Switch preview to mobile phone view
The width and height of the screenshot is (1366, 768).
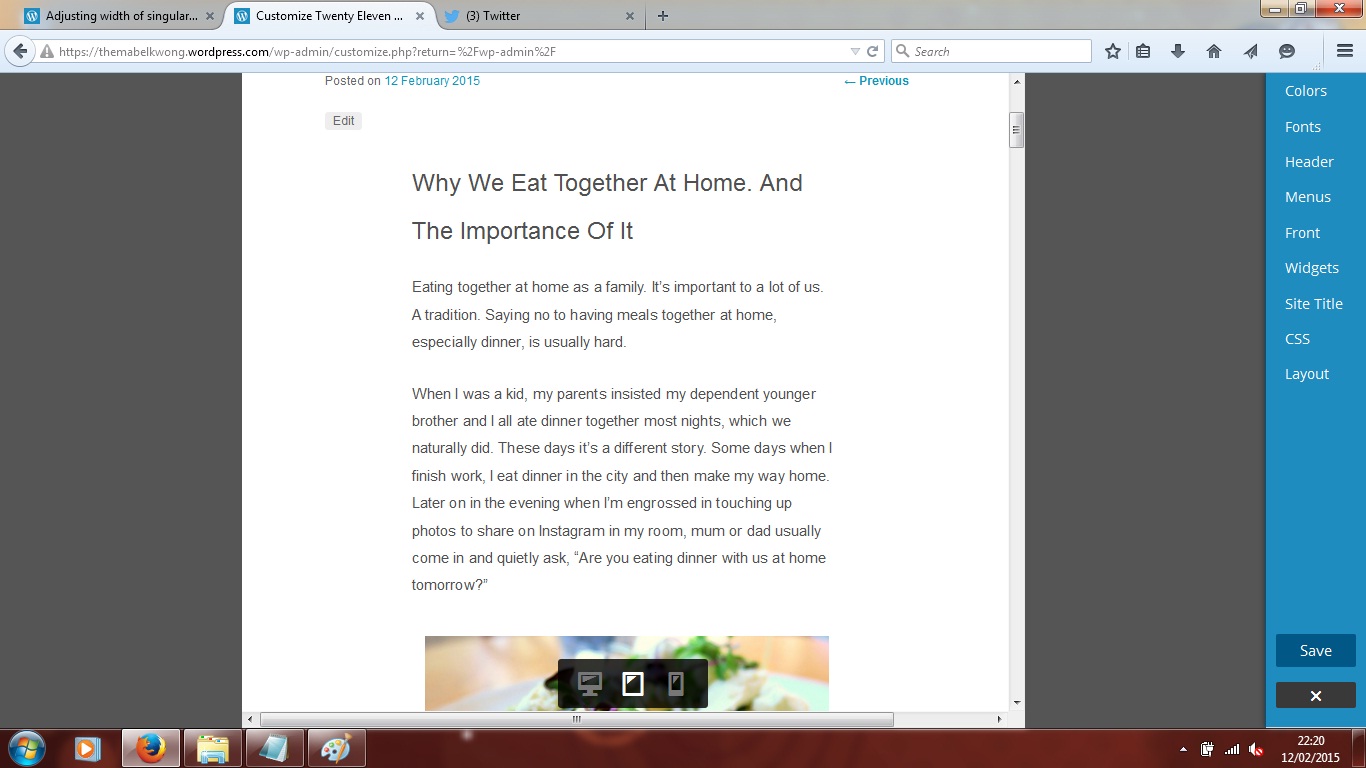676,684
